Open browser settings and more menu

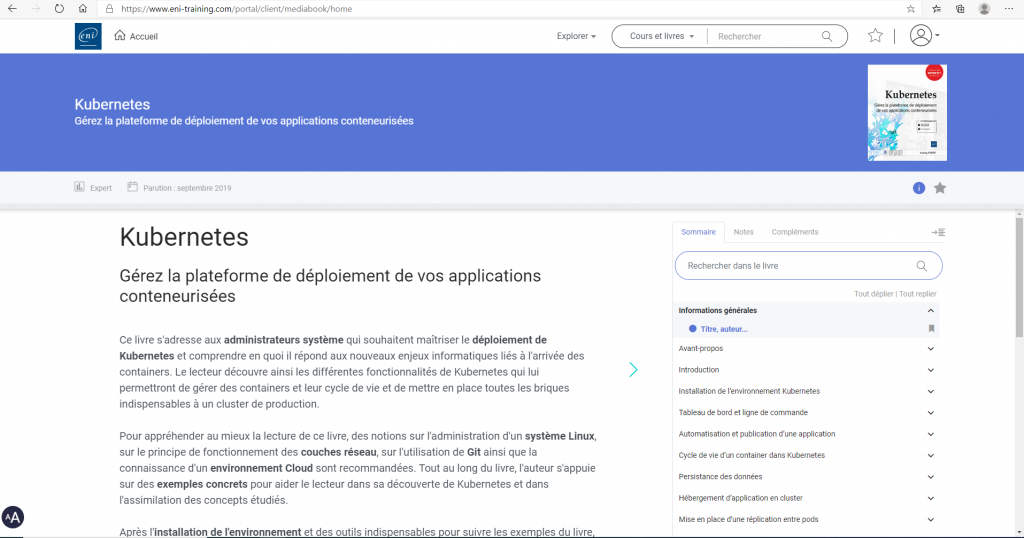coord(1009,9)
